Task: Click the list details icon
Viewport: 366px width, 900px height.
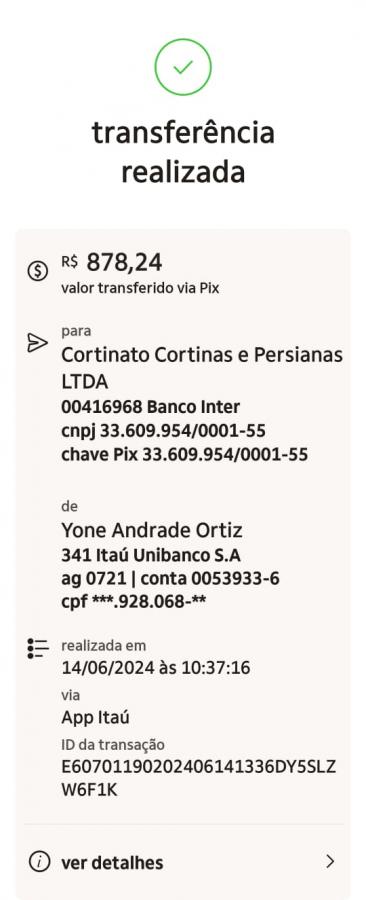Action: click(38, 648)
